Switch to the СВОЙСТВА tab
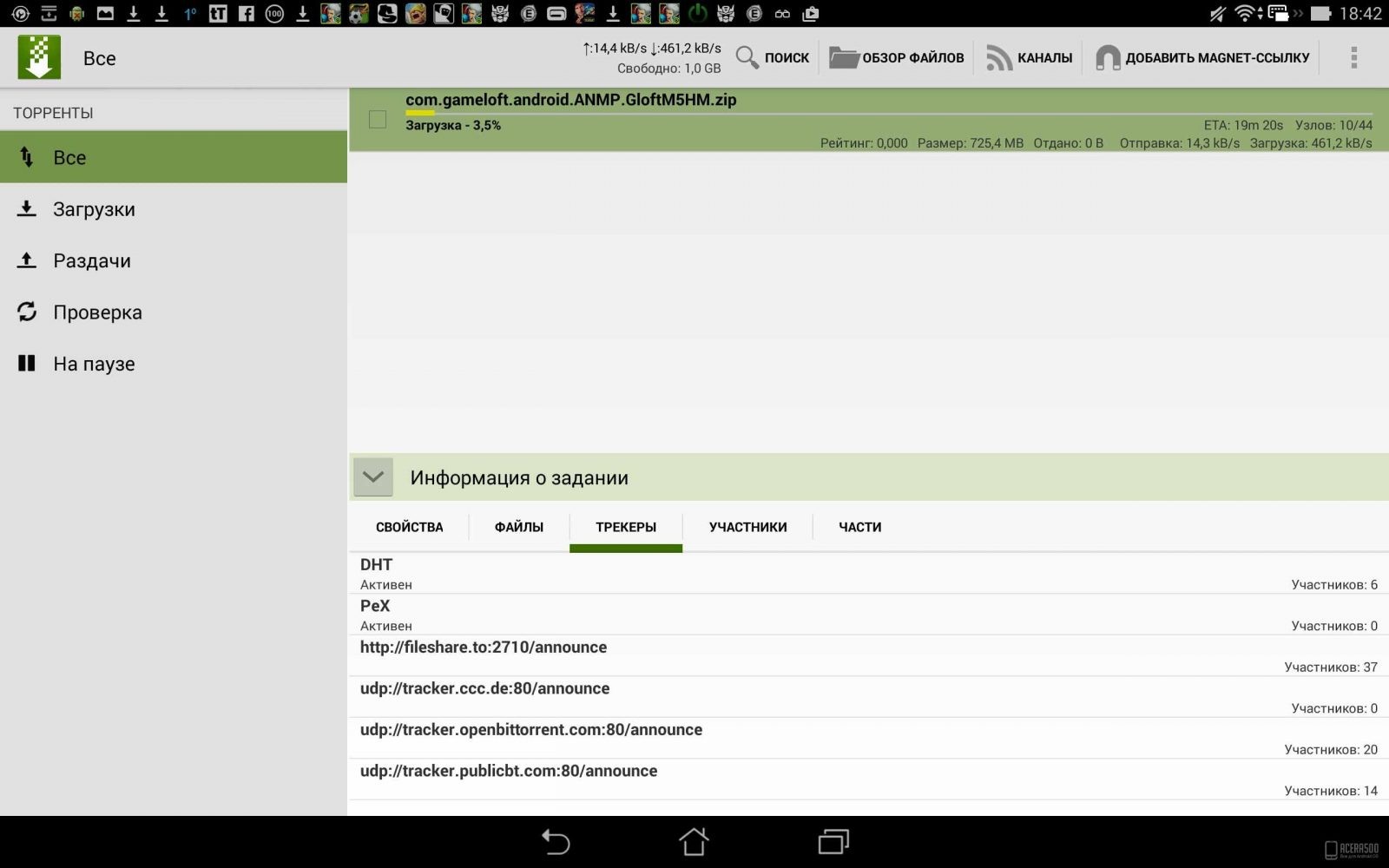Screen dimensions: 1389x868 click(x=410, y=527)
